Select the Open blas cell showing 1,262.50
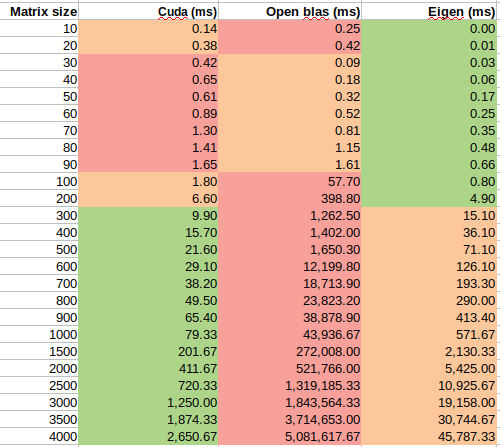Viewport: 500px width, 447px height. (x=290, y=216)
